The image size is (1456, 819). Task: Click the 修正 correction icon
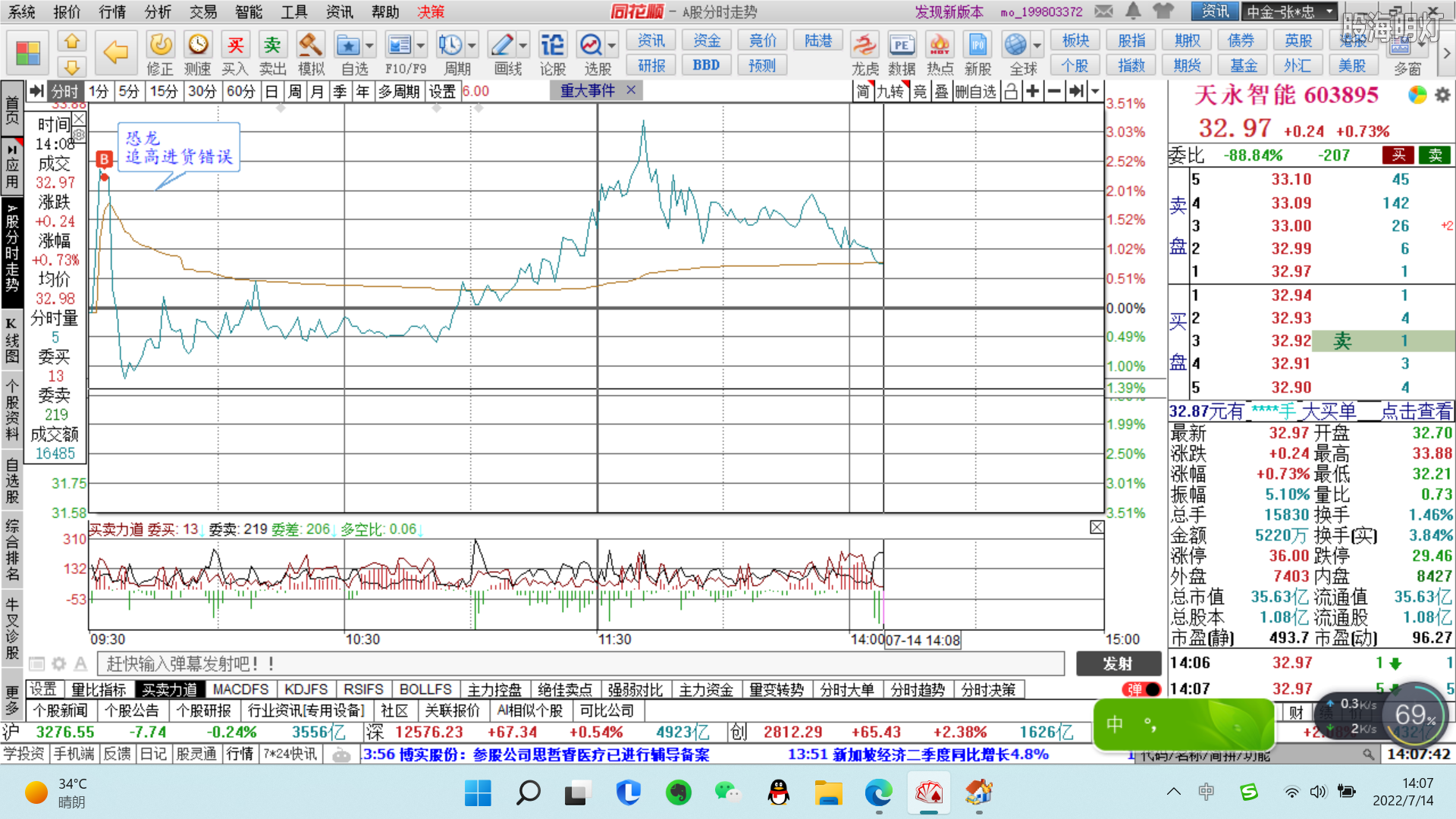point(160,45)
